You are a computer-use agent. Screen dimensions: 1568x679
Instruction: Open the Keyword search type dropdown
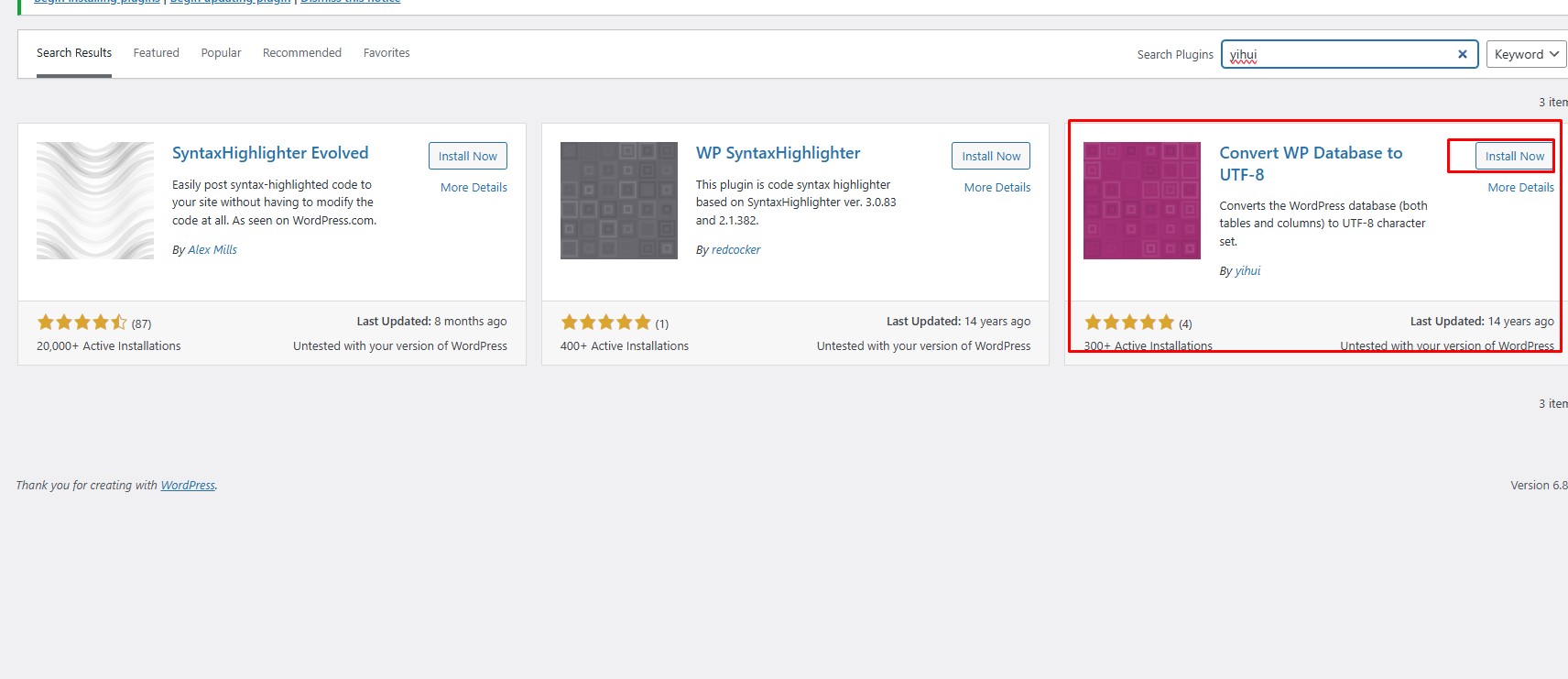coord(1526,54)
